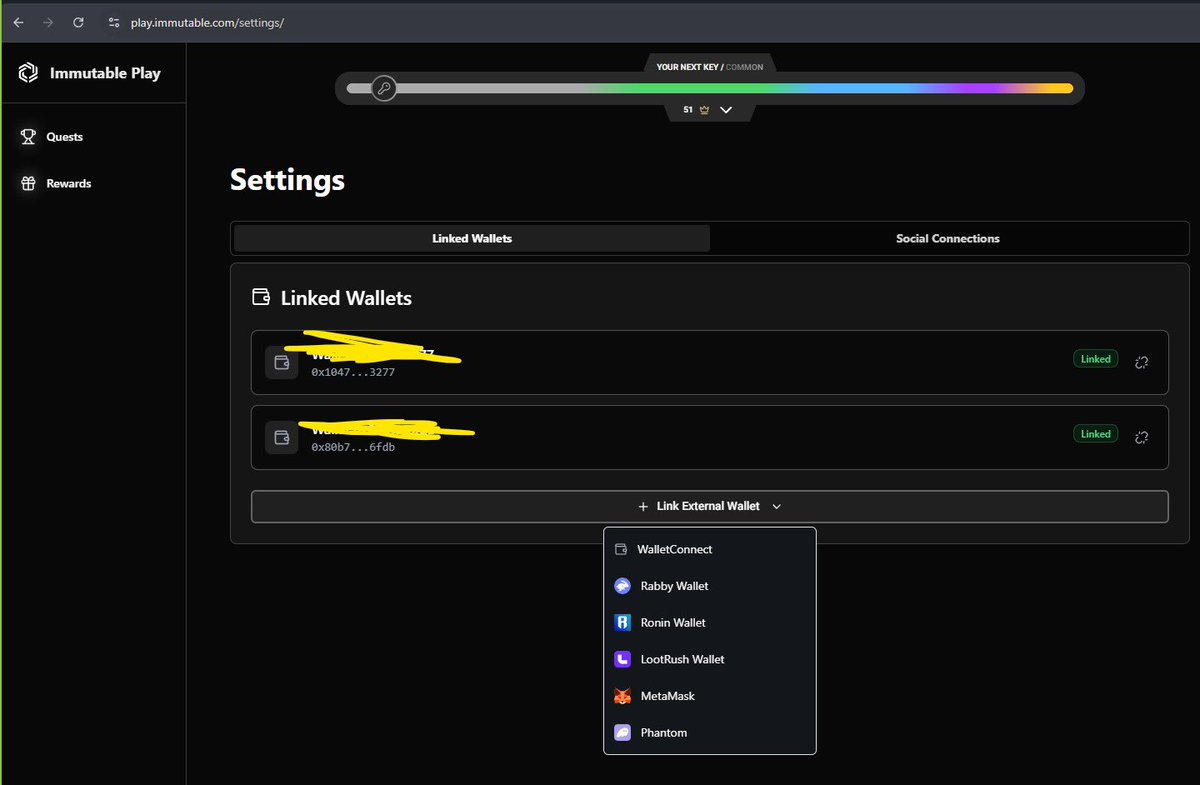Click the Settings page heading
This screenshot has height=785, width=1200.
pyautogui.click(x=287, y=180)
